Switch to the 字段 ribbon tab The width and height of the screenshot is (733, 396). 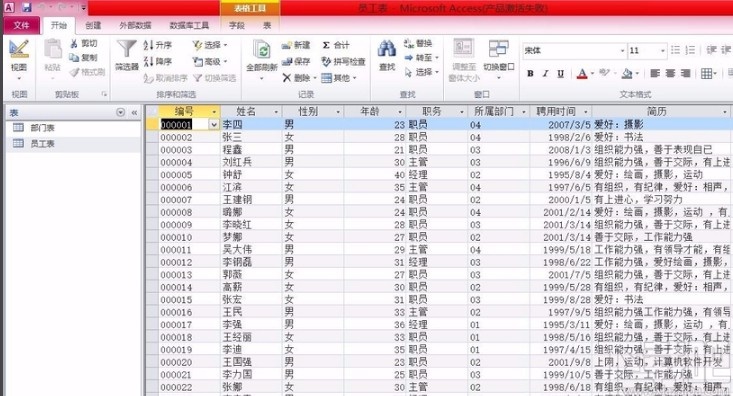point(237,25)
